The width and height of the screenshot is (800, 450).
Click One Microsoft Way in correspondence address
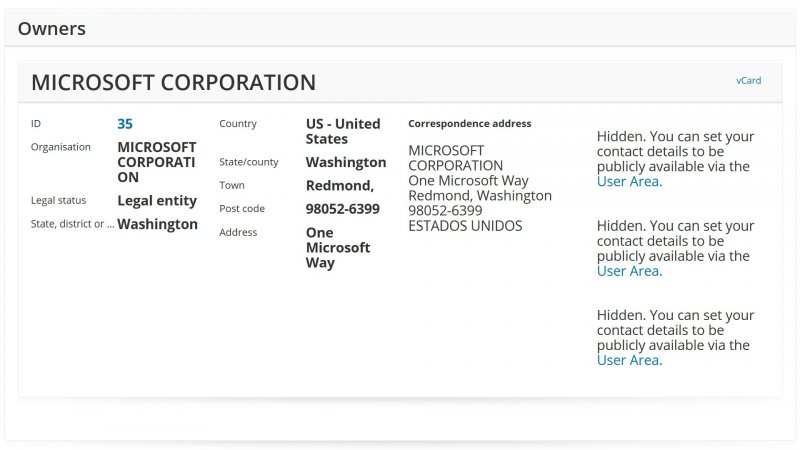[x=468, y=181]
